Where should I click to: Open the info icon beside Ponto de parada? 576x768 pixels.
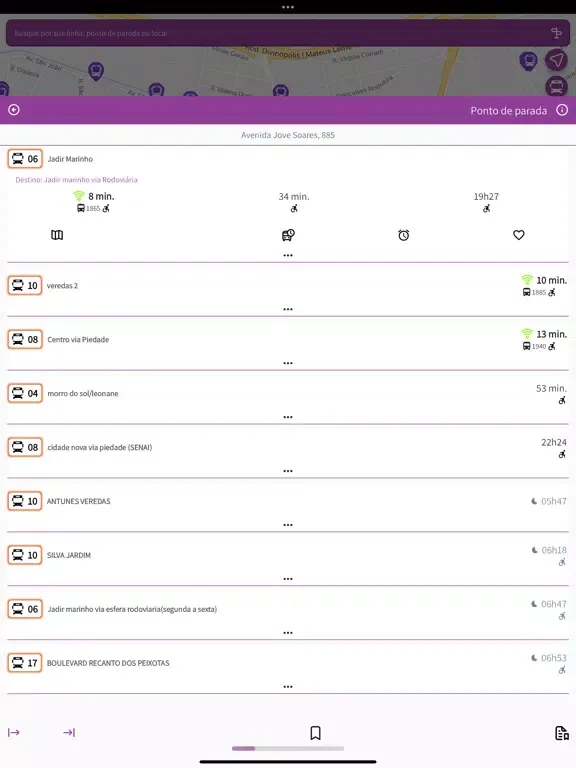pyautogui.click(x=562, y=110)
